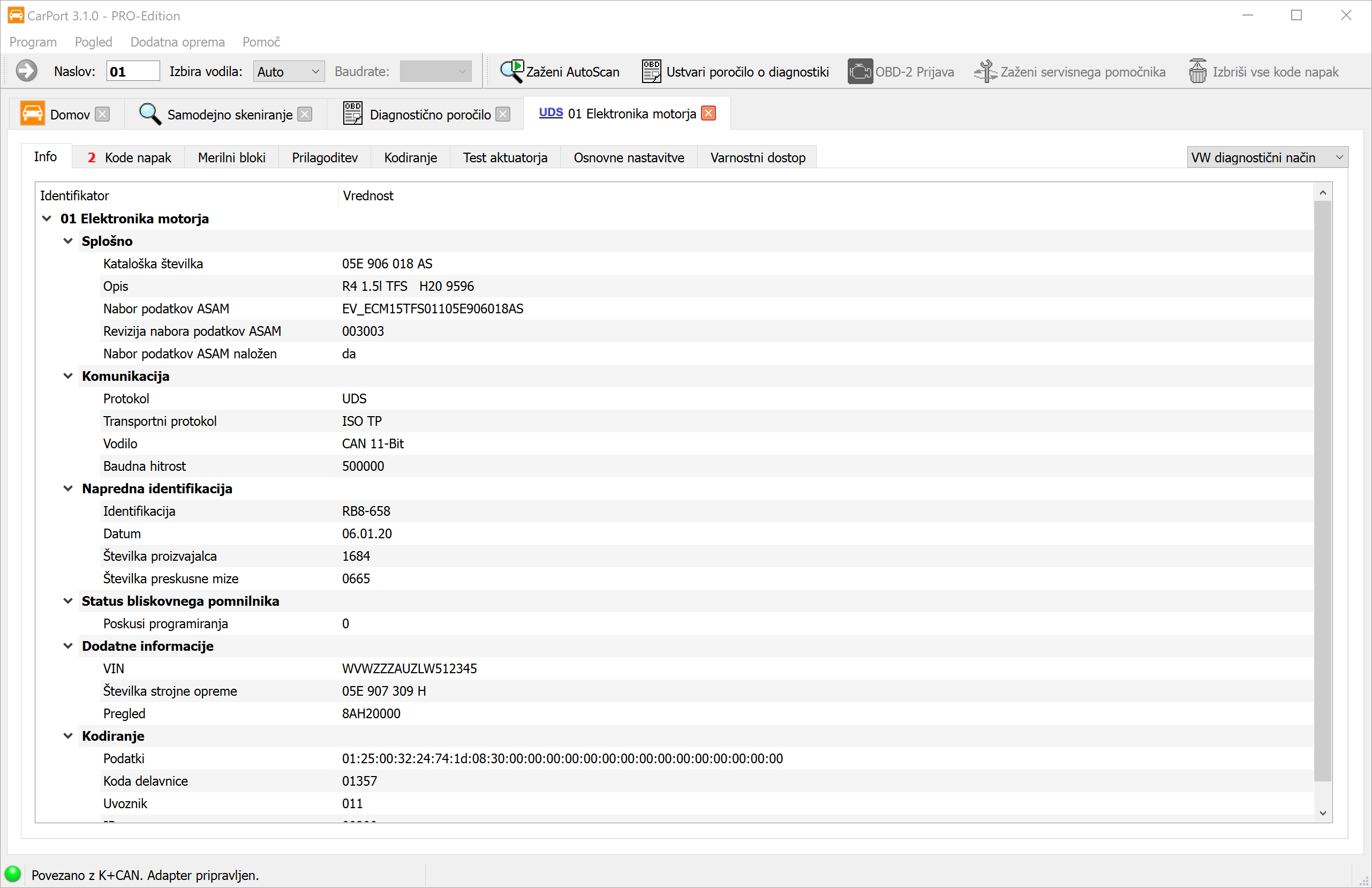The height and width of the screenshot is (888, 1372).
Task: Open the VW diagnostični način dropdown
Action: (x=1267, y=157)
